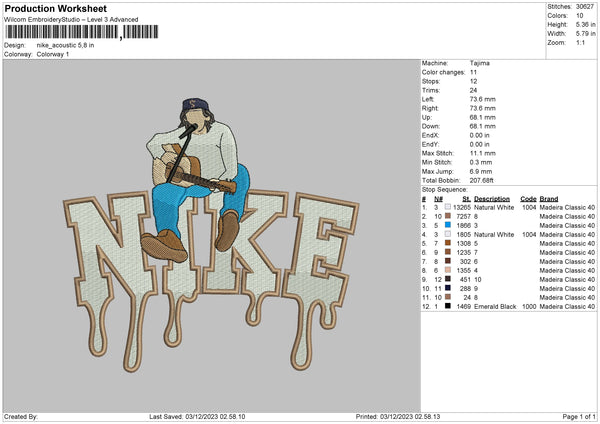600x424 pixels.
Task: Click the brown swatch in row with 7257 stitches
Action: click(448, 216)
